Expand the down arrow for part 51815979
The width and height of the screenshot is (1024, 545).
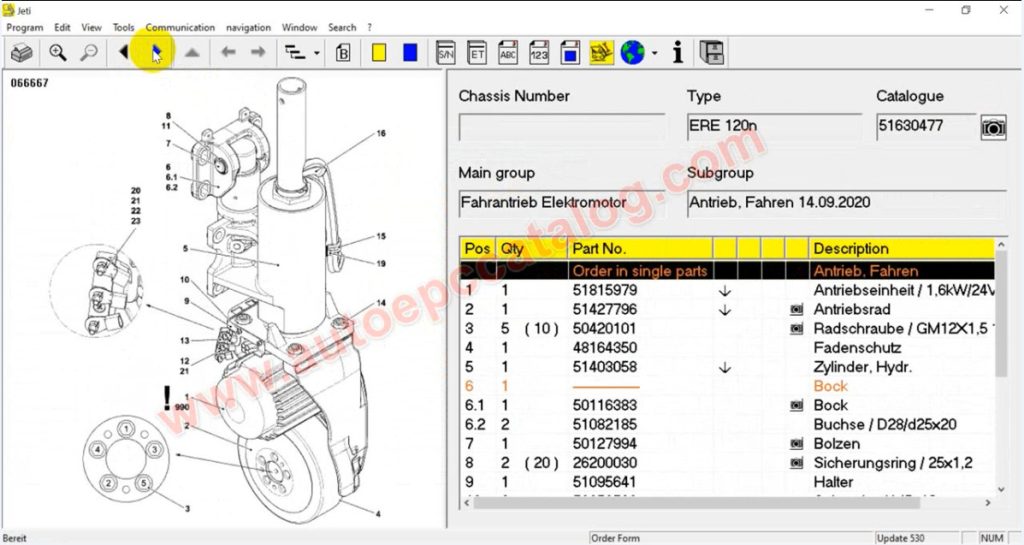pyautogui.click(x=725, y=291)
